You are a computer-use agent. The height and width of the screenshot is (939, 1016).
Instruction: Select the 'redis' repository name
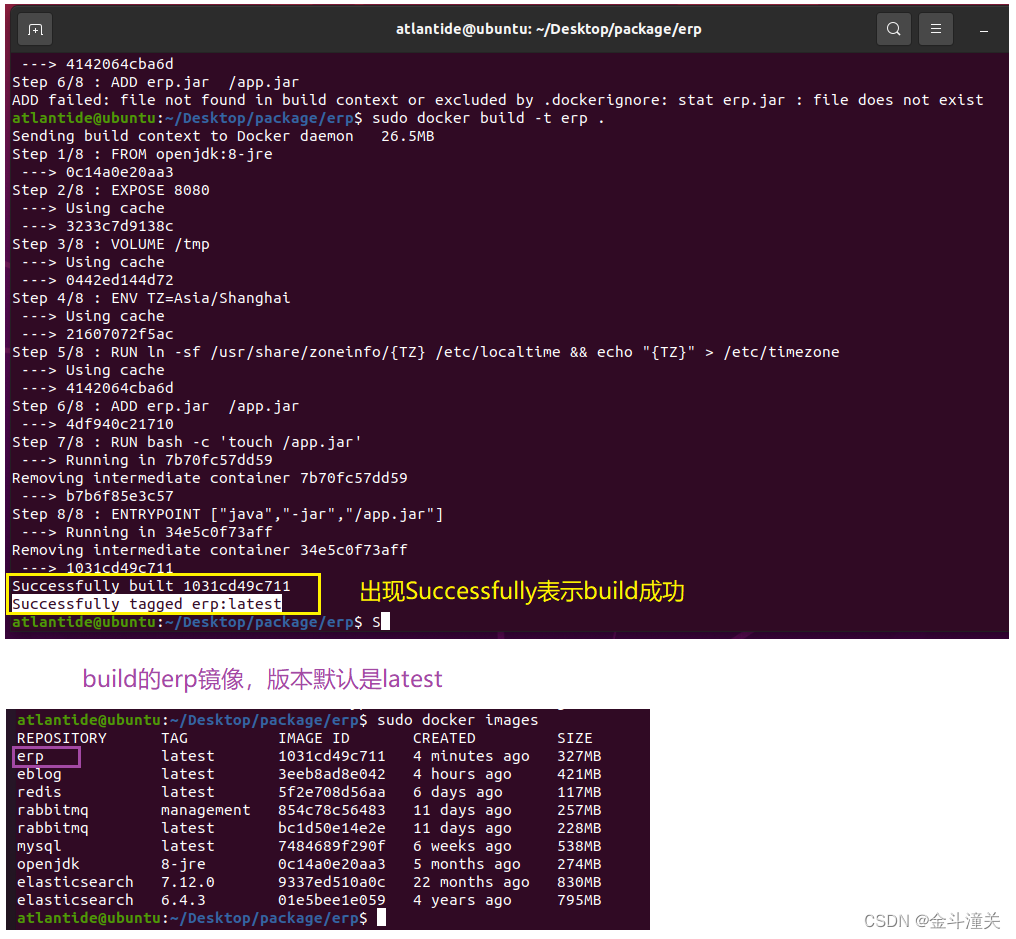click(x=39, y=792)
